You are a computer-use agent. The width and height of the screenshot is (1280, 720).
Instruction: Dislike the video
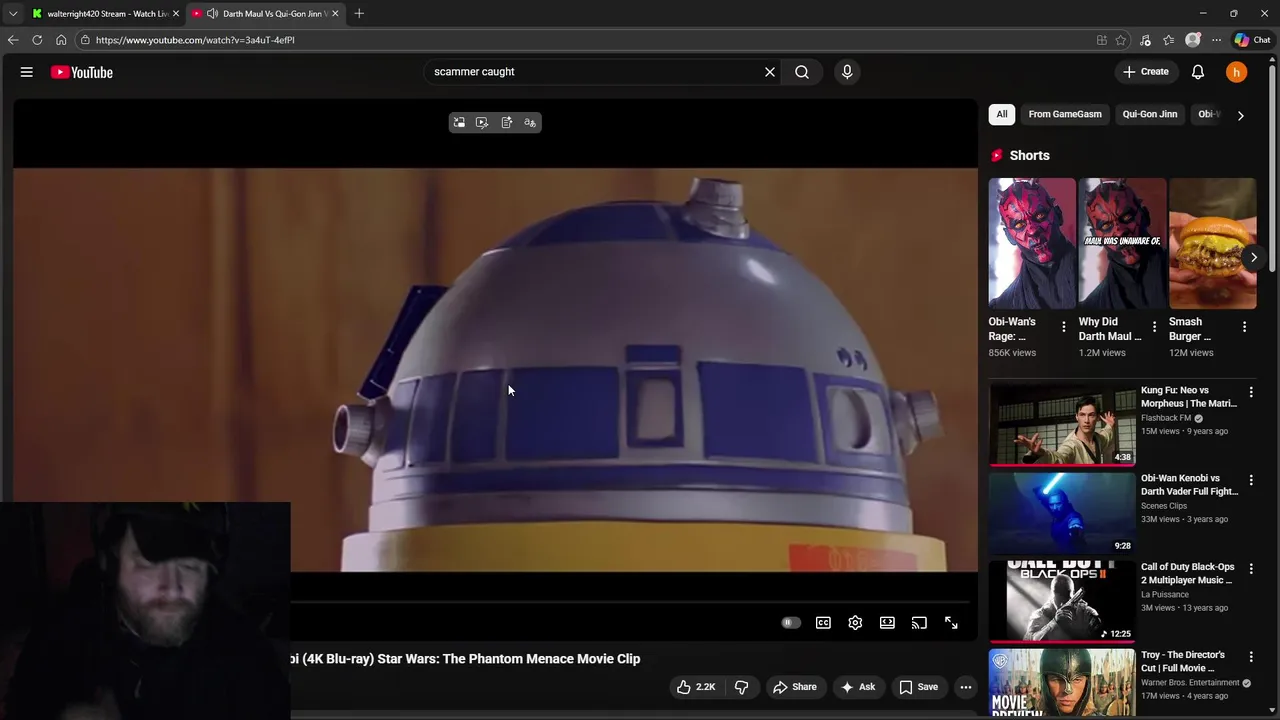point(741,687)
